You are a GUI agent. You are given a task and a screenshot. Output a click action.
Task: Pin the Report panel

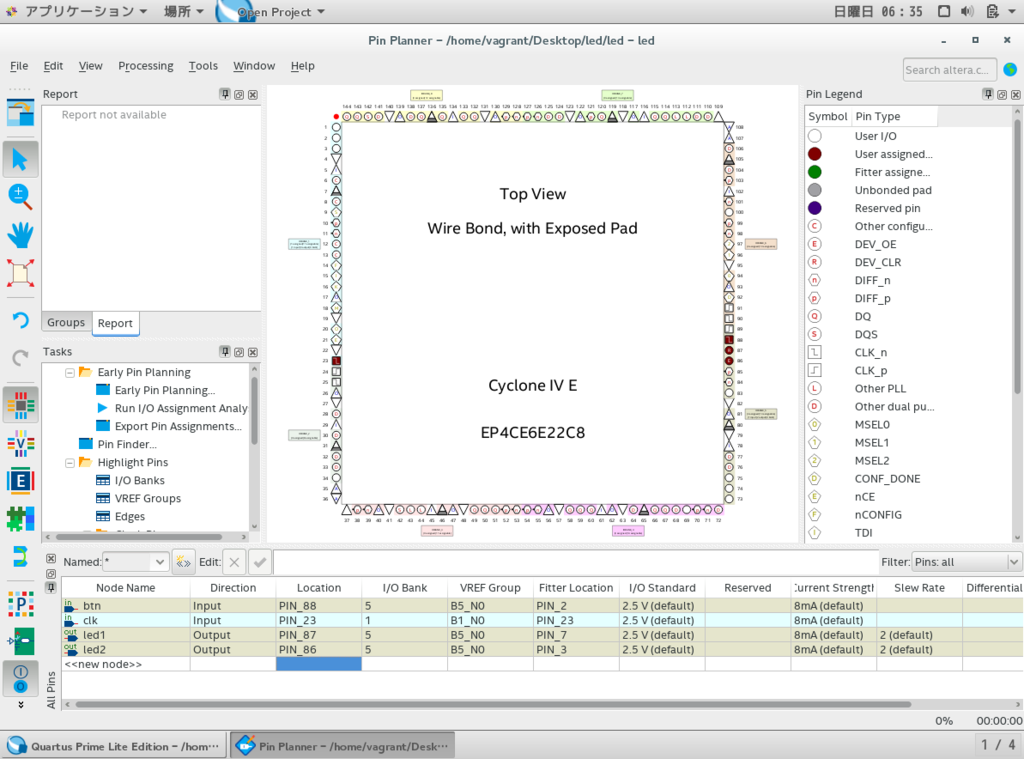[225, 94]
